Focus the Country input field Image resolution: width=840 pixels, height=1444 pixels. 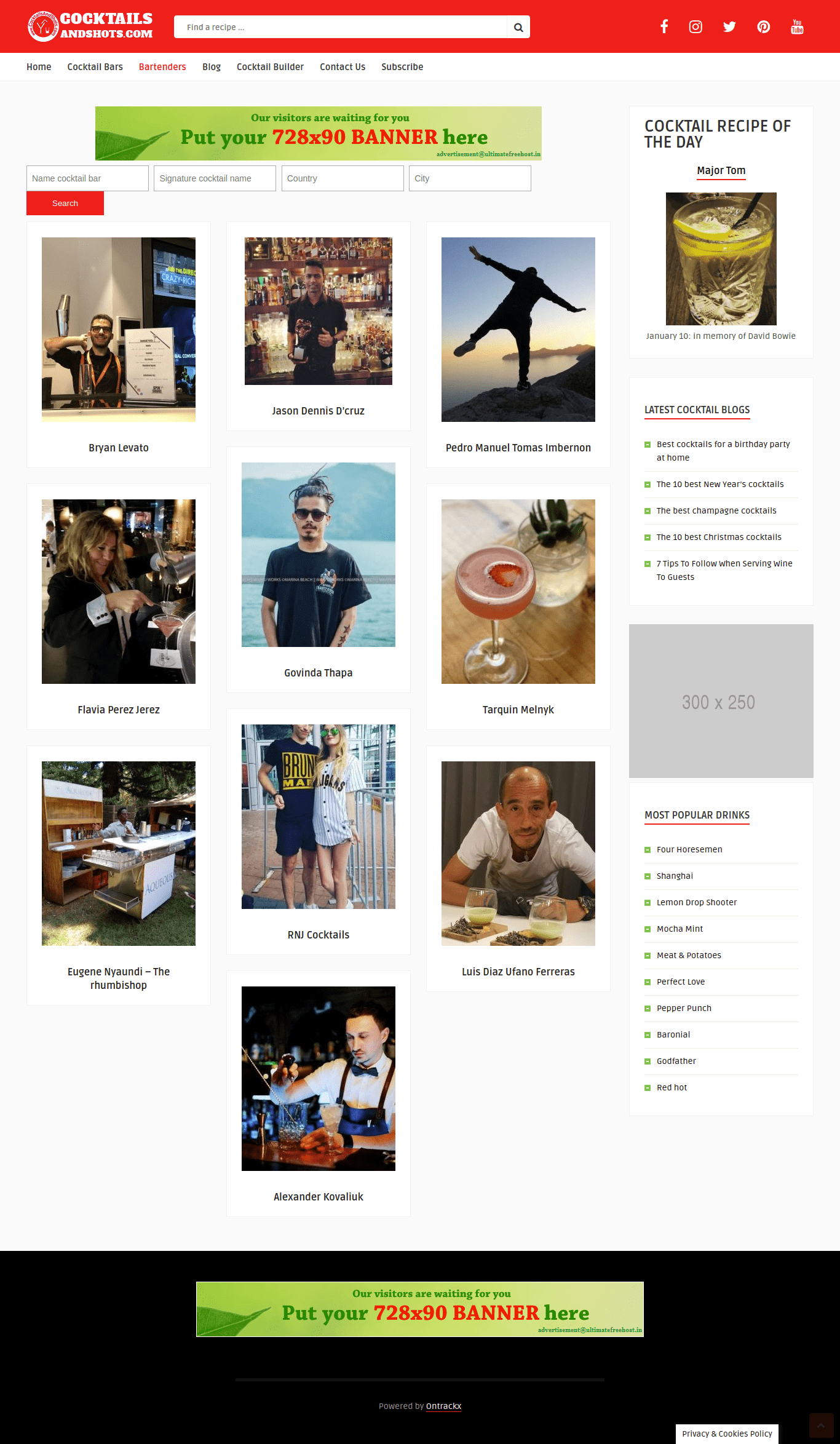[x=343, y=178]
